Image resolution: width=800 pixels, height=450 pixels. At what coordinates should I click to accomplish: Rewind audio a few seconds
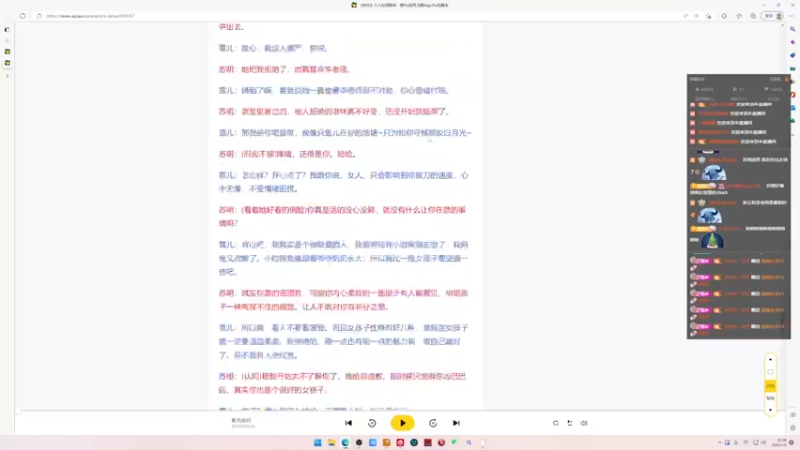pyautogui.click(x=372, y=423)
